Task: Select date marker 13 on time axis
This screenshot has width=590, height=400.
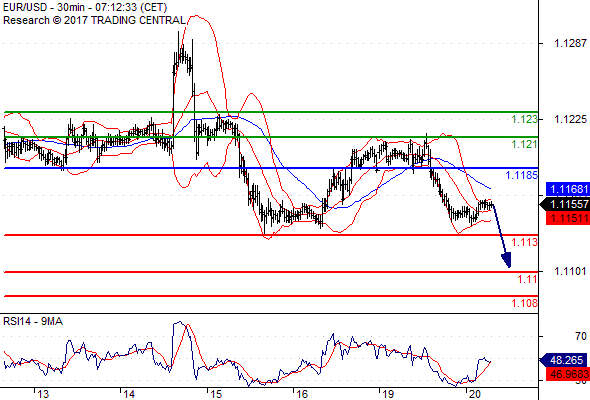Action: pos(43,394)
